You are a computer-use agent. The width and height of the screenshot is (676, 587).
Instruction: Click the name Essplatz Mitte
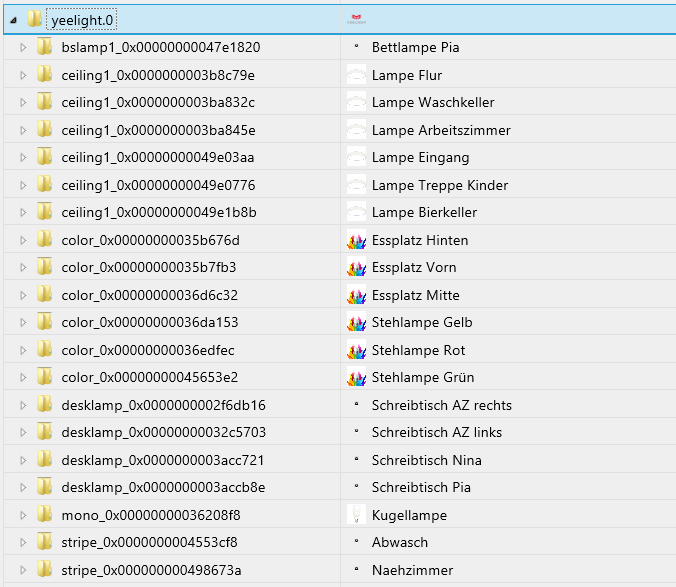pos(416,296)
